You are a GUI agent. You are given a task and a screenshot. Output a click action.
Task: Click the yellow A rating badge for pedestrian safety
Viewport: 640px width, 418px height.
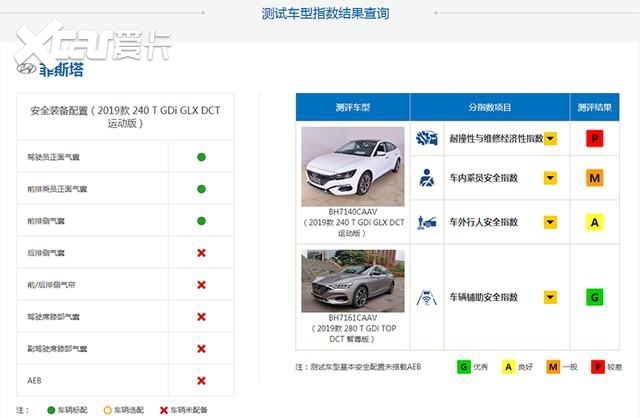point(595,222)
